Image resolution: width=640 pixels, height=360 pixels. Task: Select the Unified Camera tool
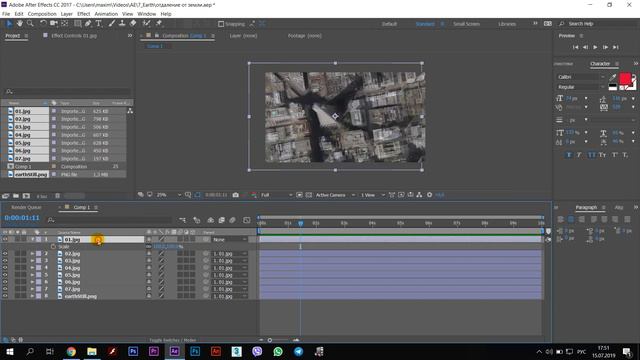pyautogui.click(x=53, y=24)
